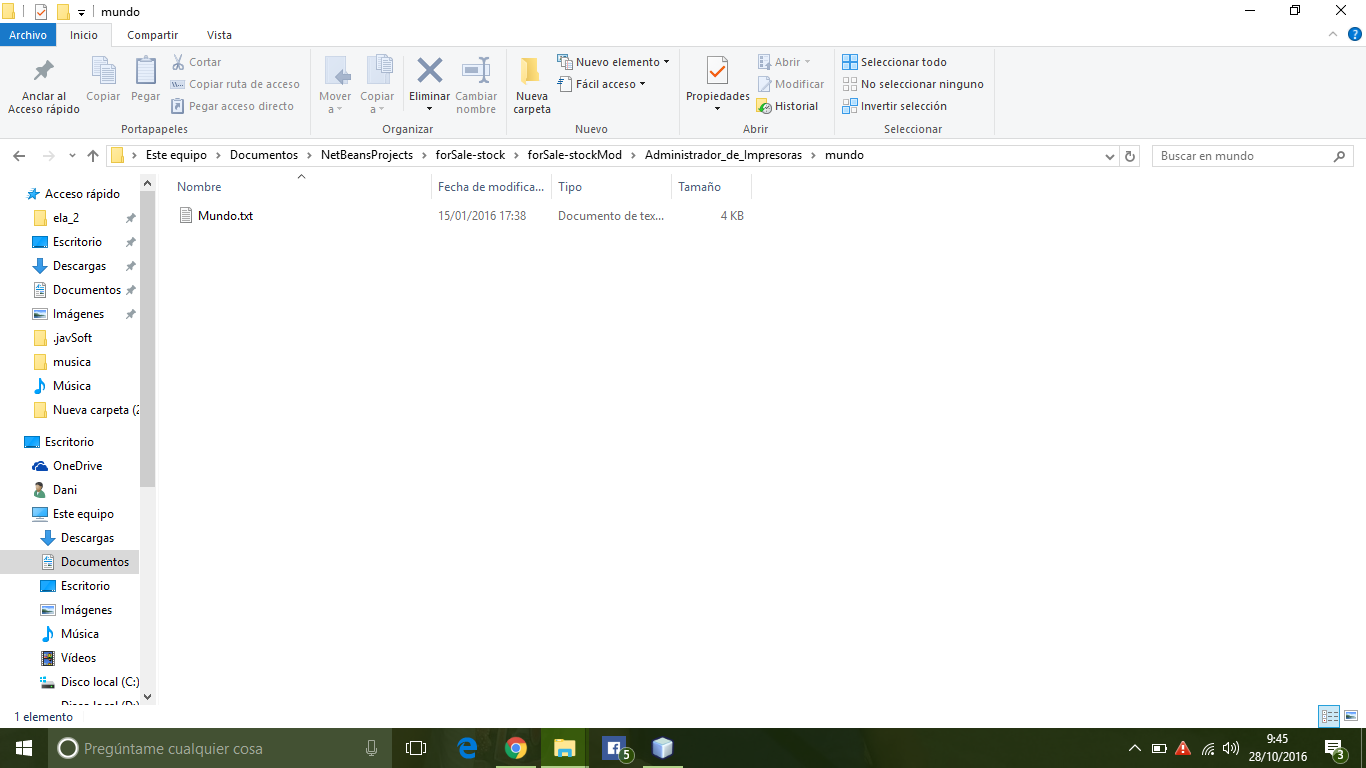Open the Action Center notifications
Screen dimensions: 1366x768
(1334, 748)
